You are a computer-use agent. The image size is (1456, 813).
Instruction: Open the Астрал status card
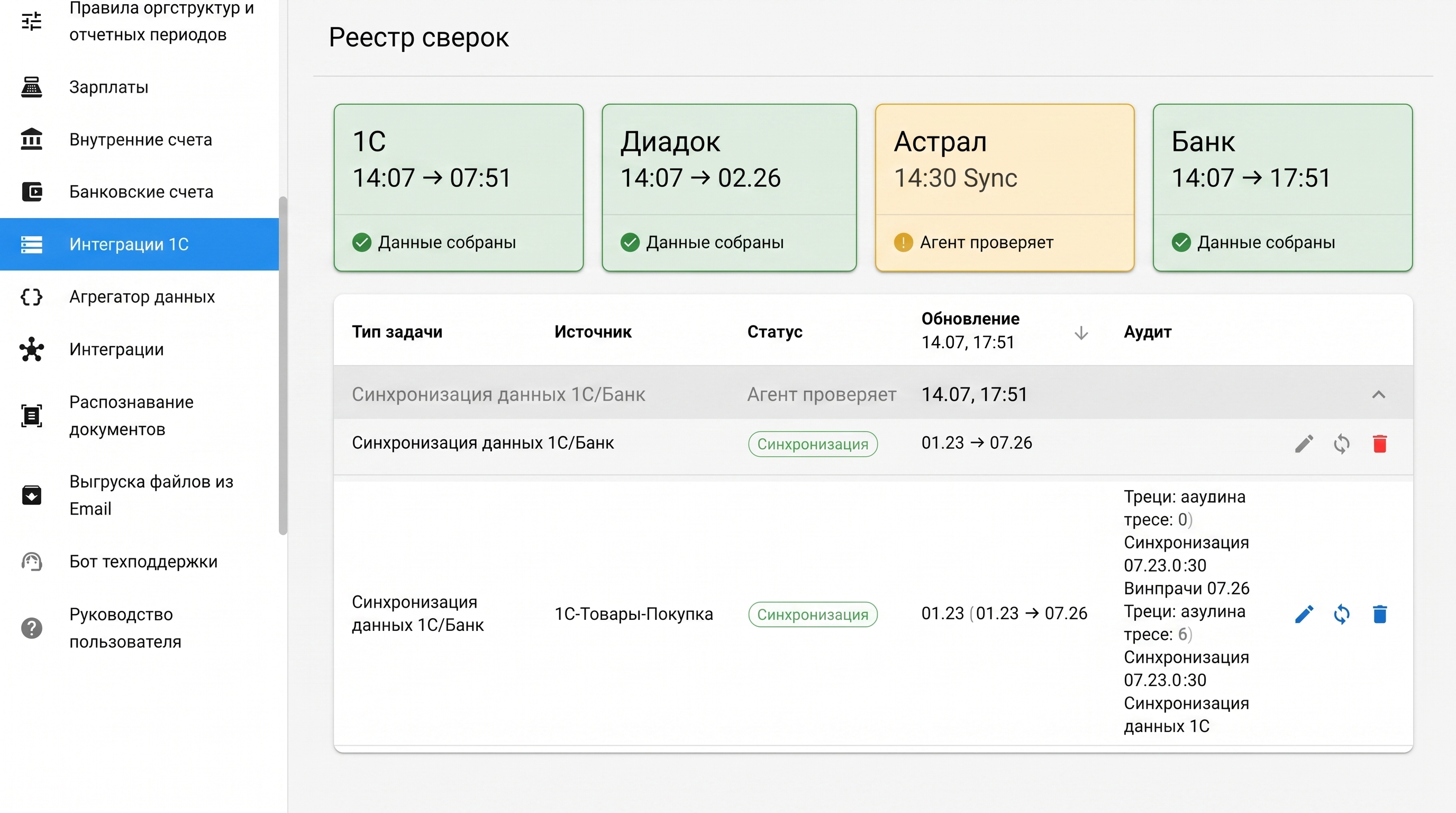[x=1004, y=188]
